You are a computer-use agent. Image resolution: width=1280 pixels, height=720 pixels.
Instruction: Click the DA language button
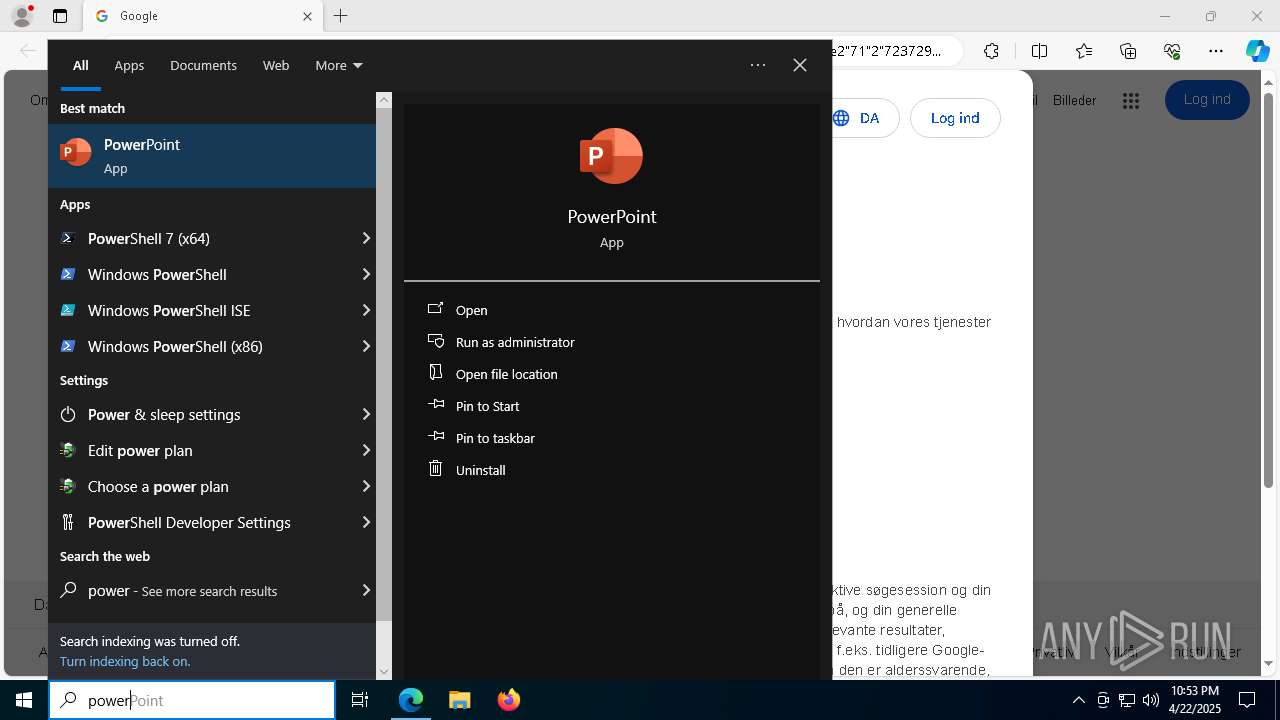(864, 118)
